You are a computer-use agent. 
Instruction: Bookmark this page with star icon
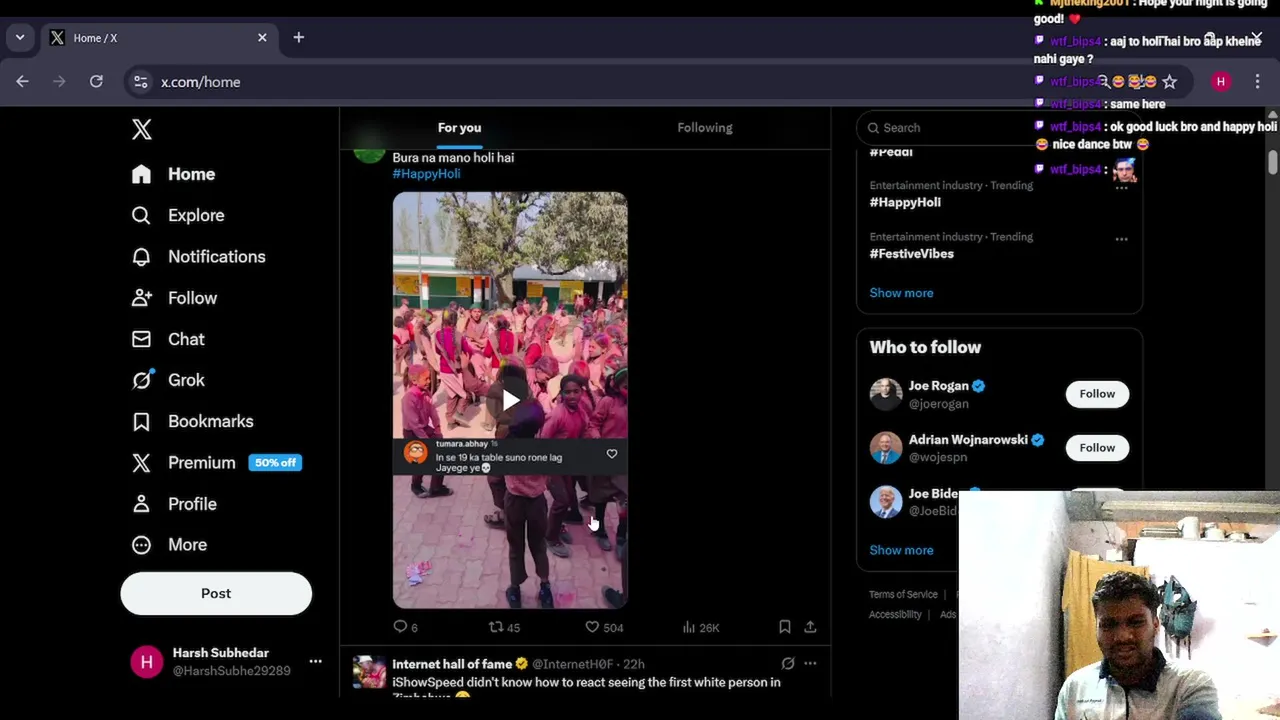[x=1169, y=82]
